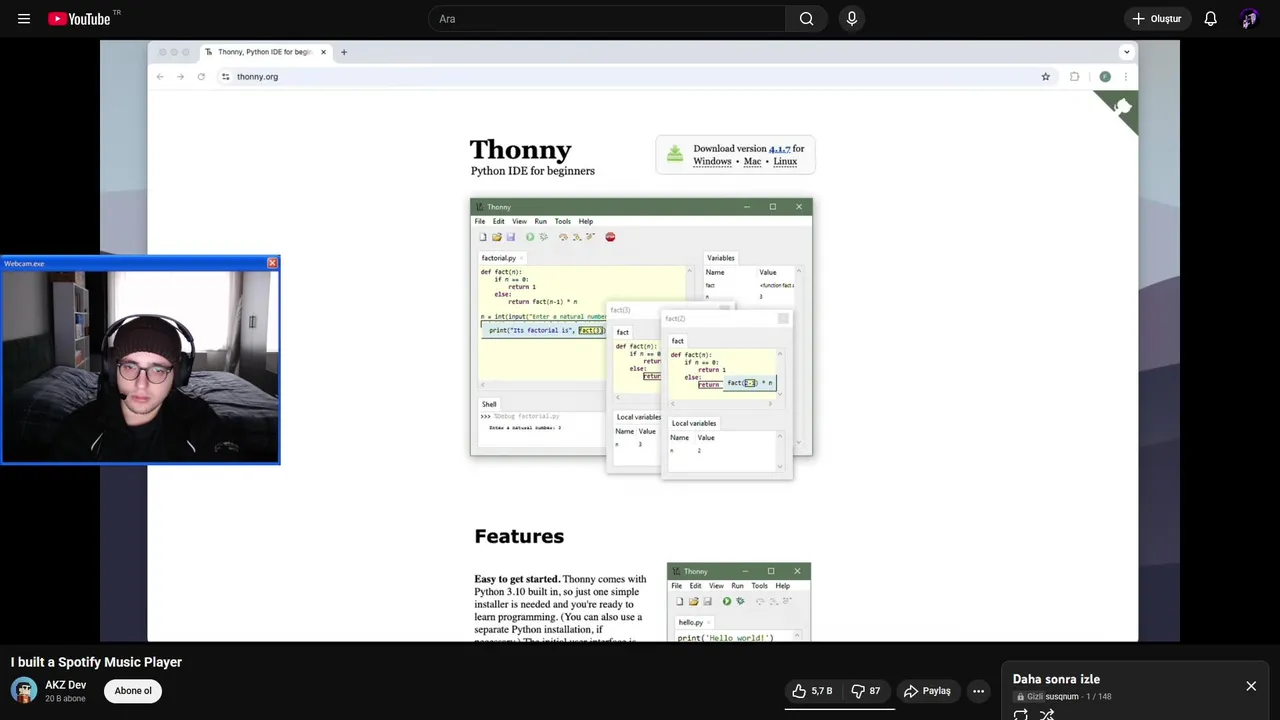This screenshot has height=720, width=1280.
Task: Click the green download arrow icon
Action: [675, 154]
